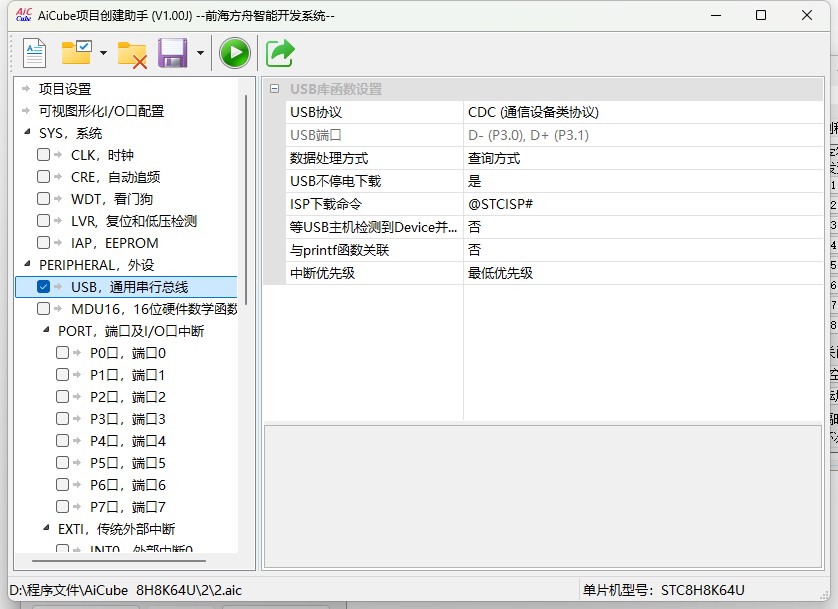The height and width of the screenshot is (609, 838).
Task: Click 等USB主机检测到Device value 否
Action: tap(643, 227)
